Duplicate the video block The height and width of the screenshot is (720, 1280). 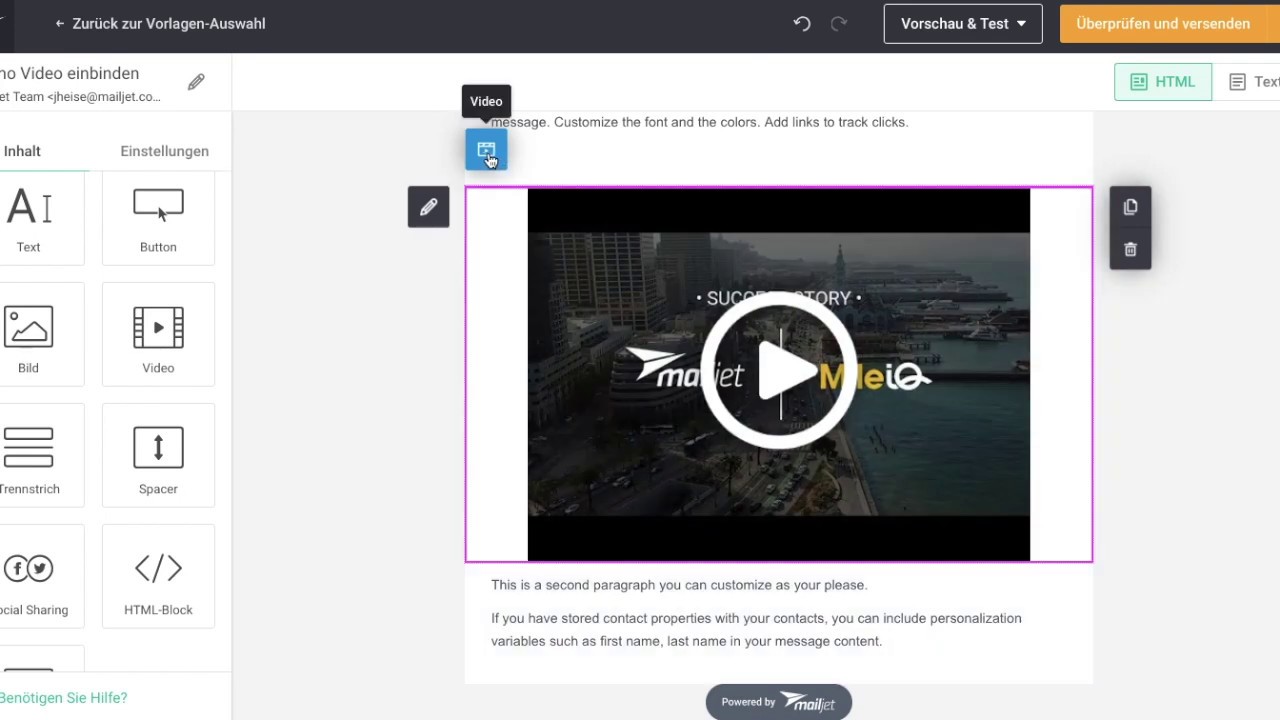(x=1130, y=207)
